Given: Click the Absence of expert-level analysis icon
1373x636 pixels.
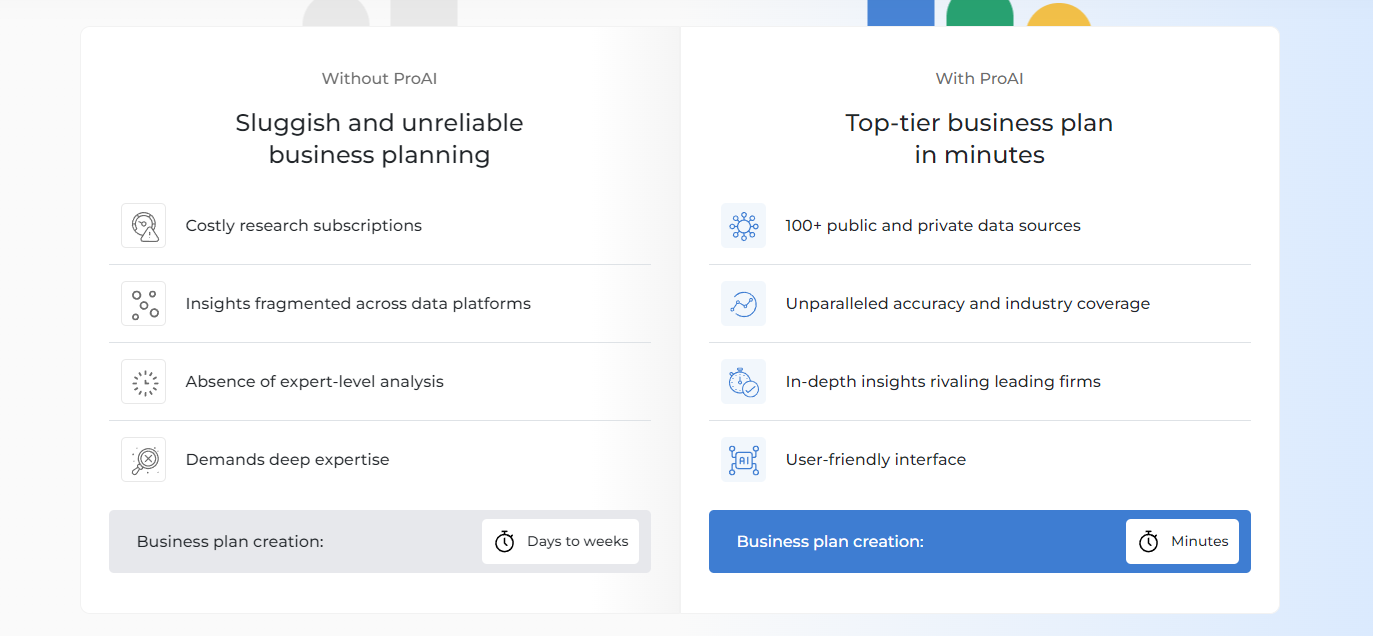Looking at the screenshot, I should click(x=143, y=382).
